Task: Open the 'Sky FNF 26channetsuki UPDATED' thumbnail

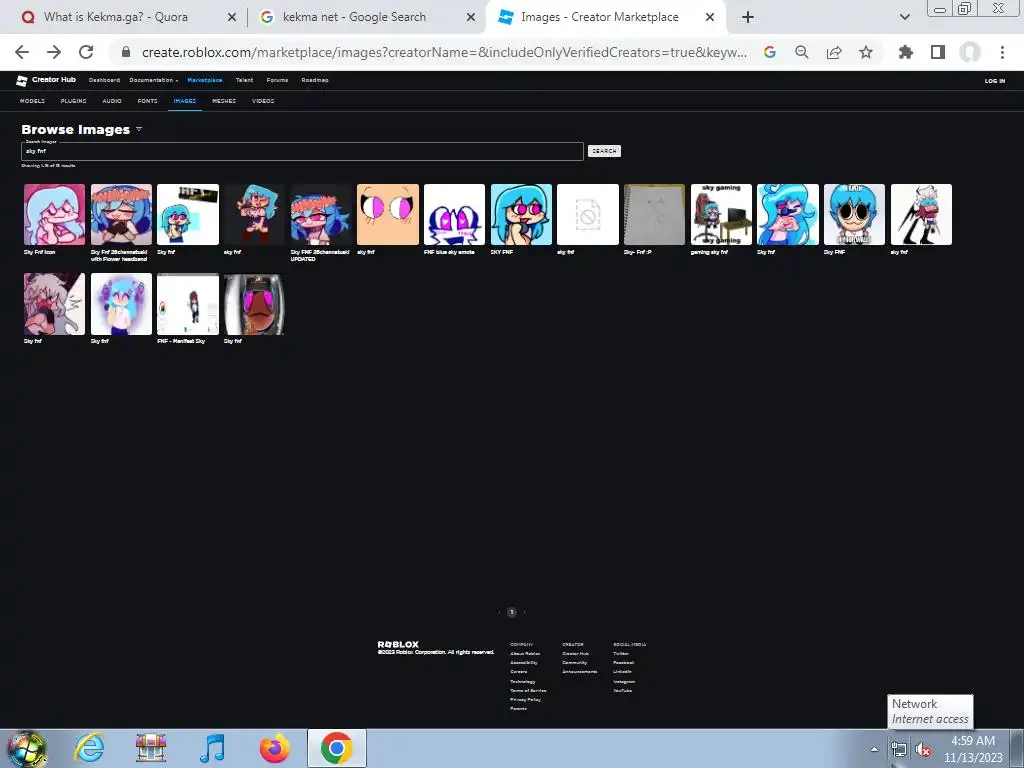Action: point(321,214)
